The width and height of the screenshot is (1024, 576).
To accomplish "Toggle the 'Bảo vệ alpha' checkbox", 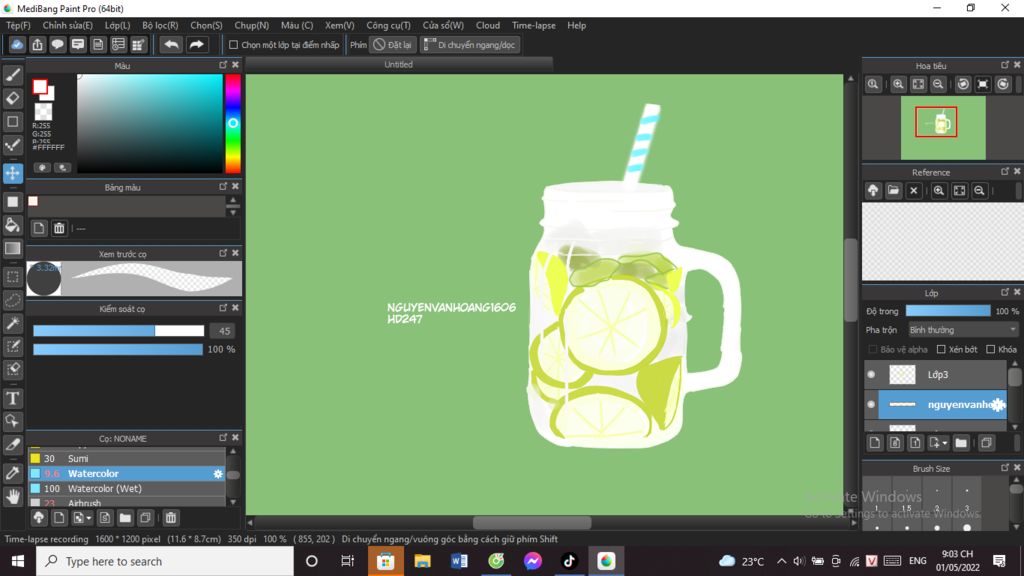I will tap(872, 349).
